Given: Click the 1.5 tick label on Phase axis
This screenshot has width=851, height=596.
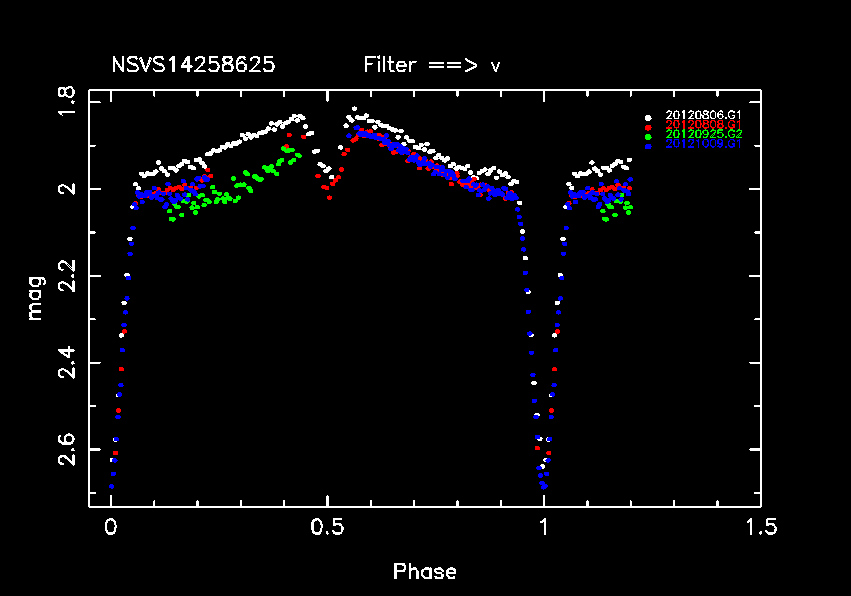Looking at the screenshot, I should coord(760,527).
